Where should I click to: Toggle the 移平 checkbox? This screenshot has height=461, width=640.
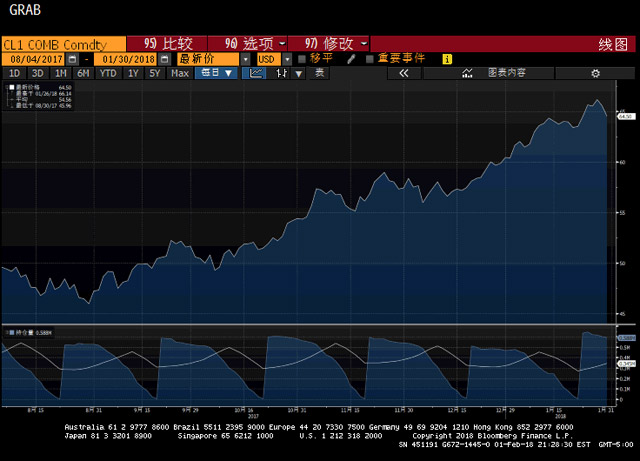(302, 59)
